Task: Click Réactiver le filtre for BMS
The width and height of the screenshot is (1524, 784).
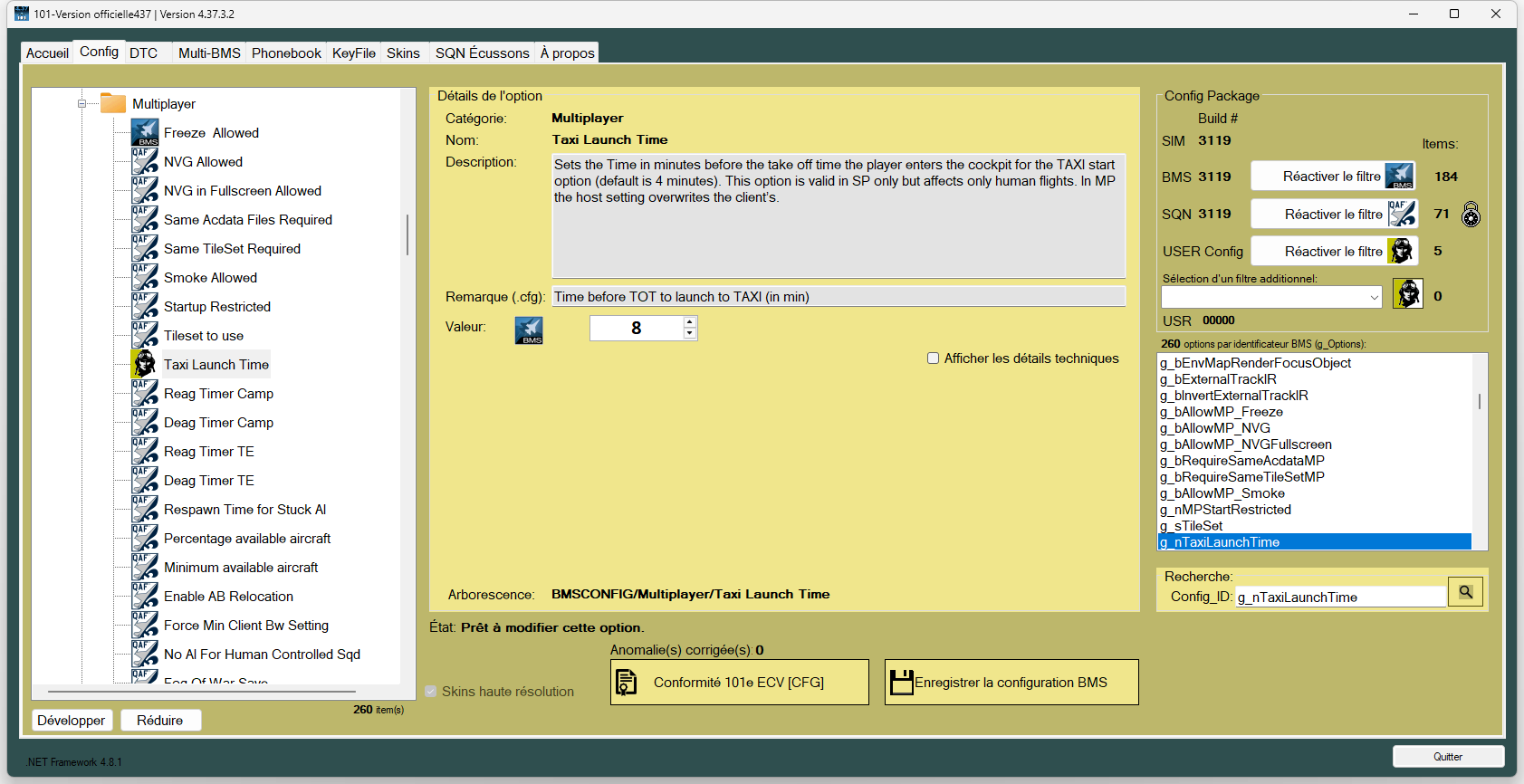Action: point(1334,177)
